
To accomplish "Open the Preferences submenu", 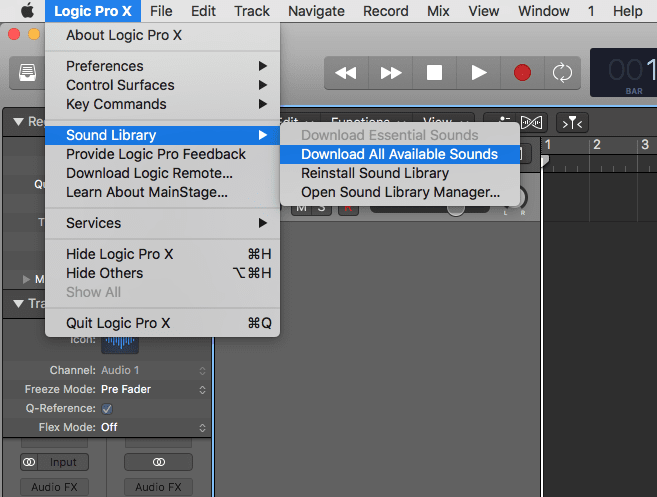I will click(162, 66).
